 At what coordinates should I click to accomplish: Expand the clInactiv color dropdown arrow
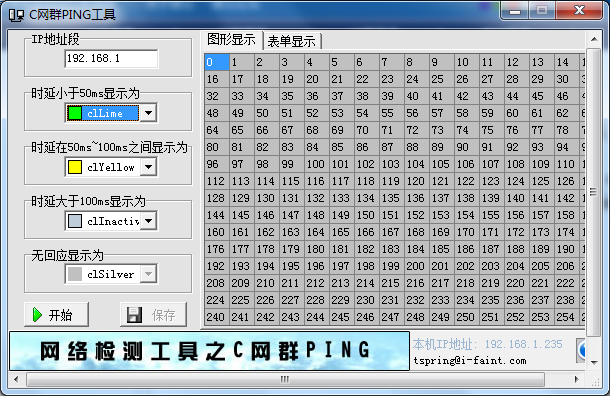148,221
